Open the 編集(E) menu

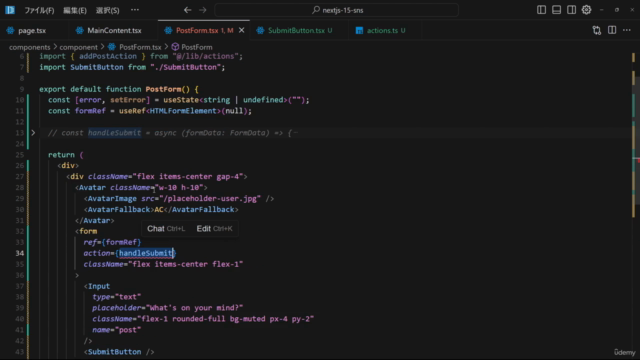tap(75, 10)
